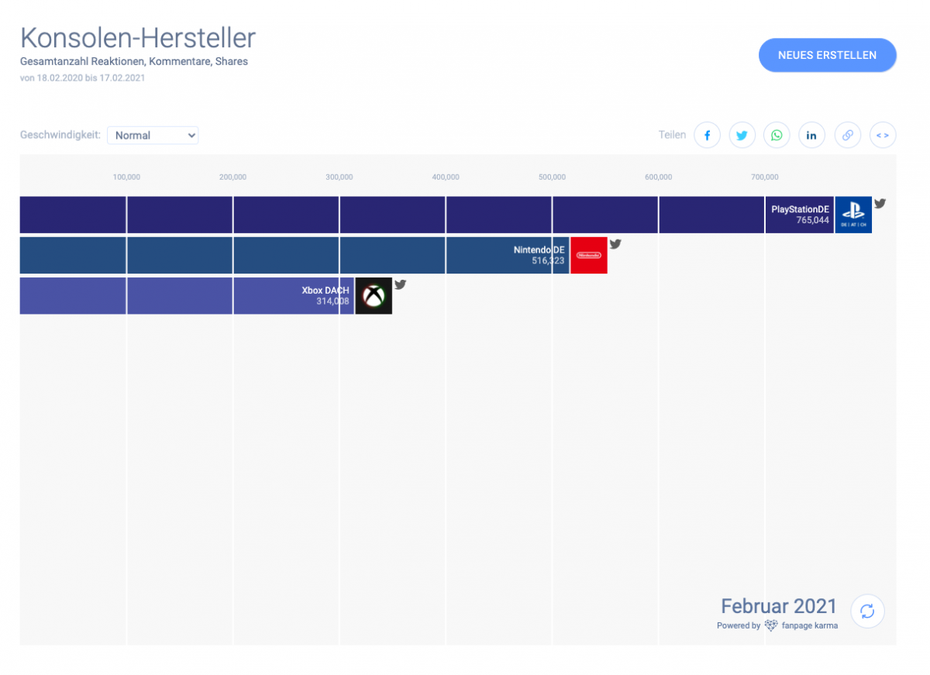
Task: Replay the animation with refresh icon
Action: click(867, 611)
